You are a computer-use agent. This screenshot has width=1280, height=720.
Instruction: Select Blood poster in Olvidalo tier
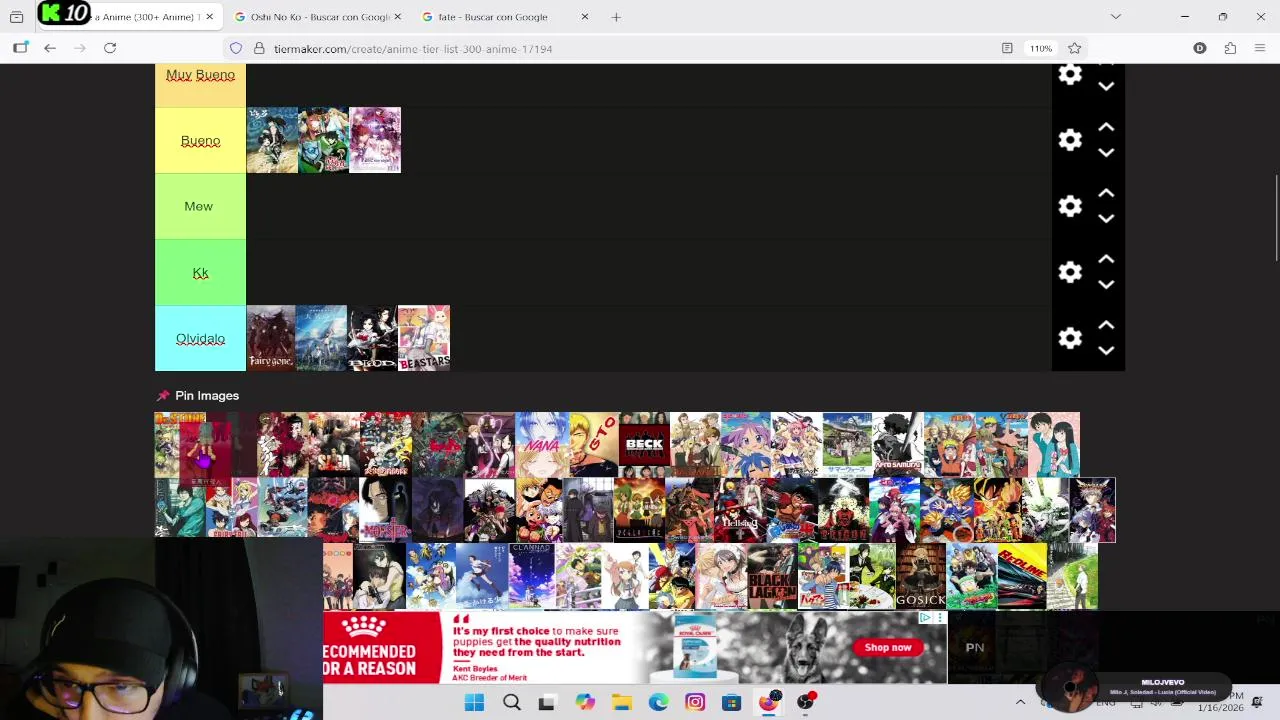(372, 338)
